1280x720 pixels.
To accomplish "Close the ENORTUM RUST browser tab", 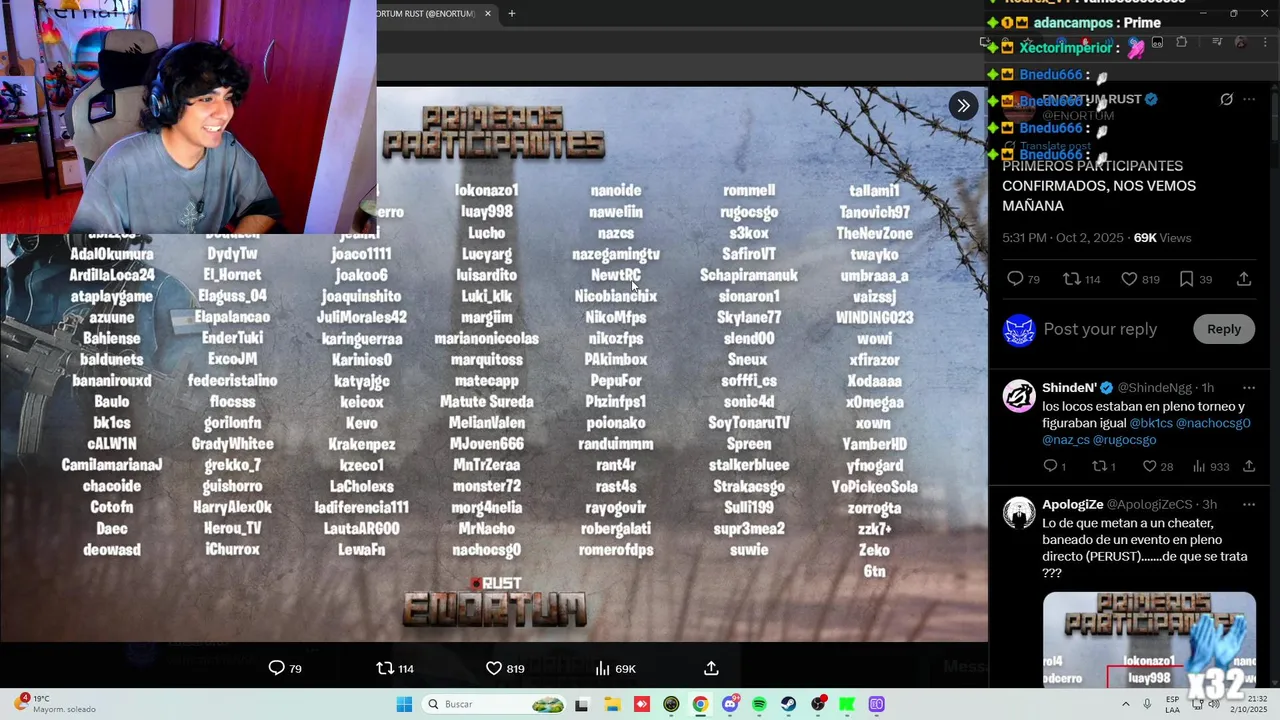I will click(488, 13).
